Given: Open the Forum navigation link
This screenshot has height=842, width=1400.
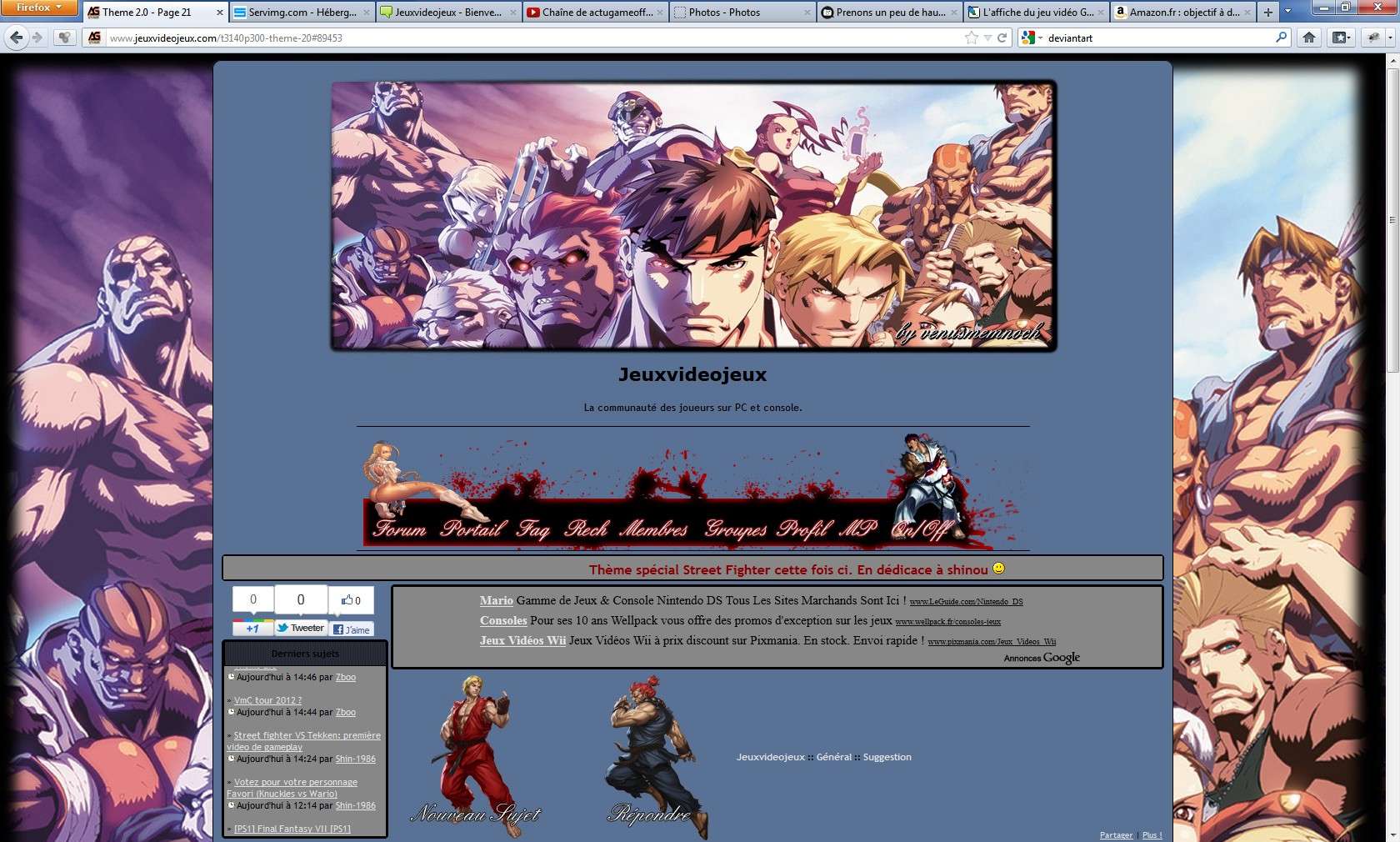Looking at the screenshot, I should 399,529.
